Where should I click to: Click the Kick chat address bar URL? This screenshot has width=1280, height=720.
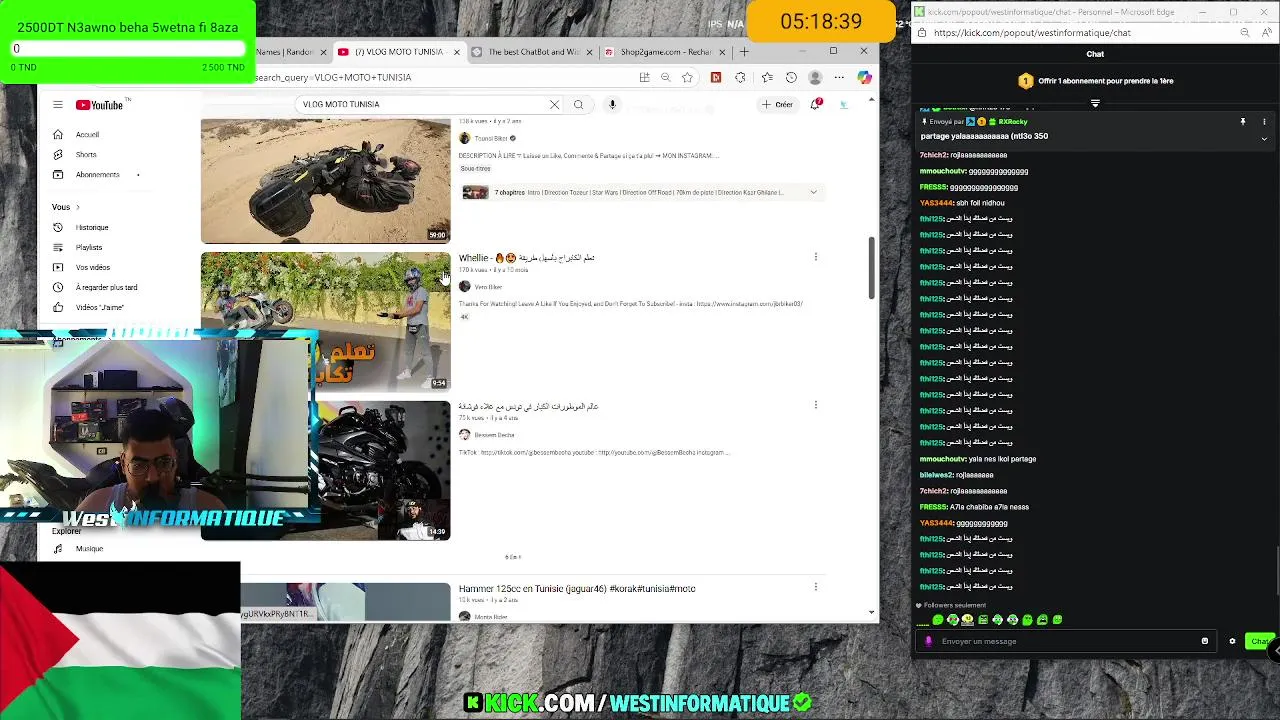[x=1032, y=32]
